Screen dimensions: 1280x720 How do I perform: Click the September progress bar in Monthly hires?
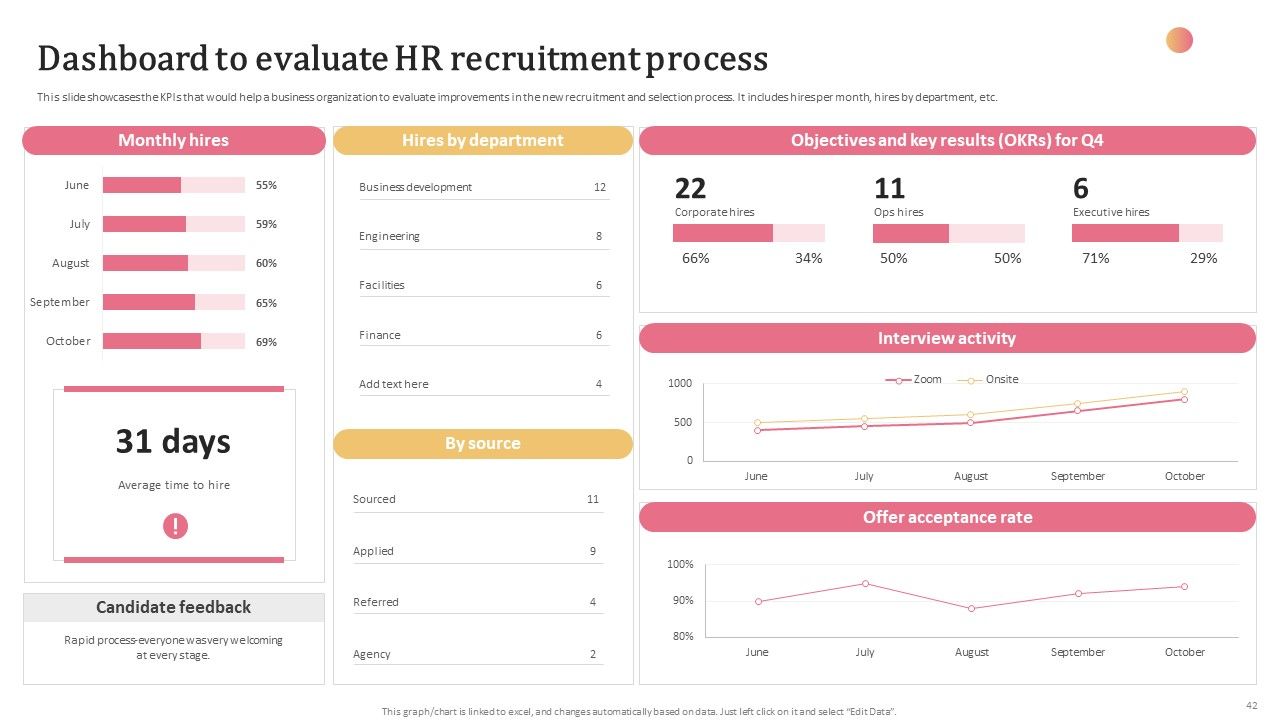pyautogui.click(x=174, y=302)
